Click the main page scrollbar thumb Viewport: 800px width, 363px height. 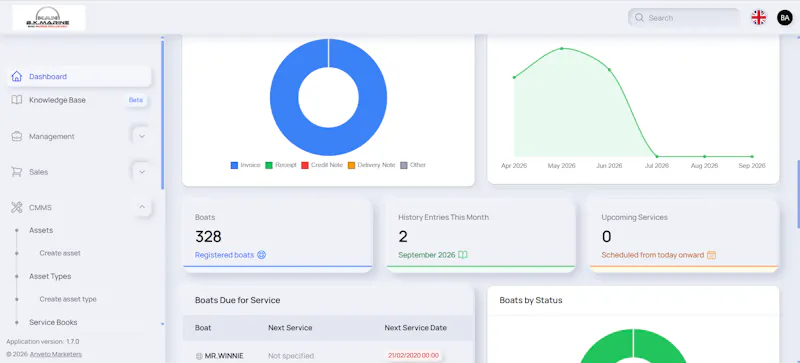tap(798, 194)
